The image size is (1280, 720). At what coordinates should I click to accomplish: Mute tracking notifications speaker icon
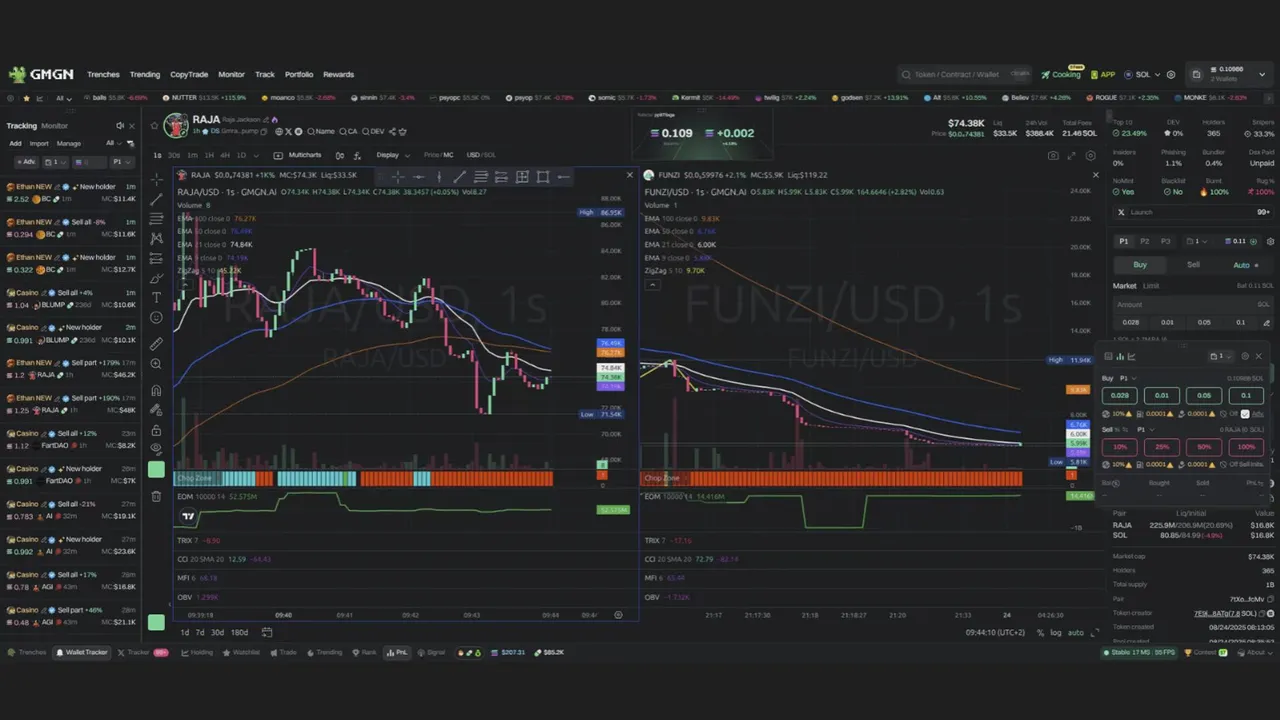pyautogui.click(x=120, y=126)
